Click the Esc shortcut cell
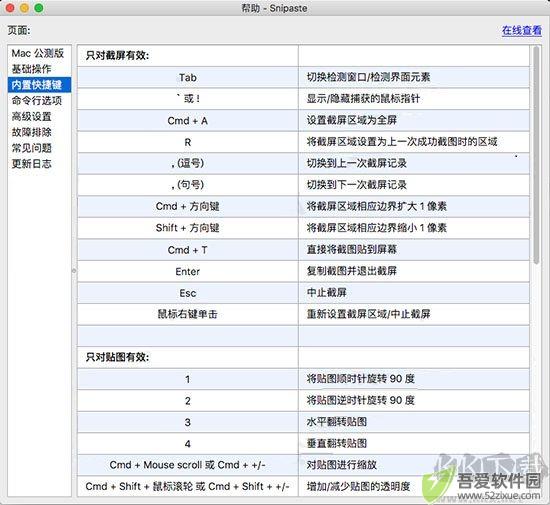This screenshot has width=550, height=505. point(188,293)
